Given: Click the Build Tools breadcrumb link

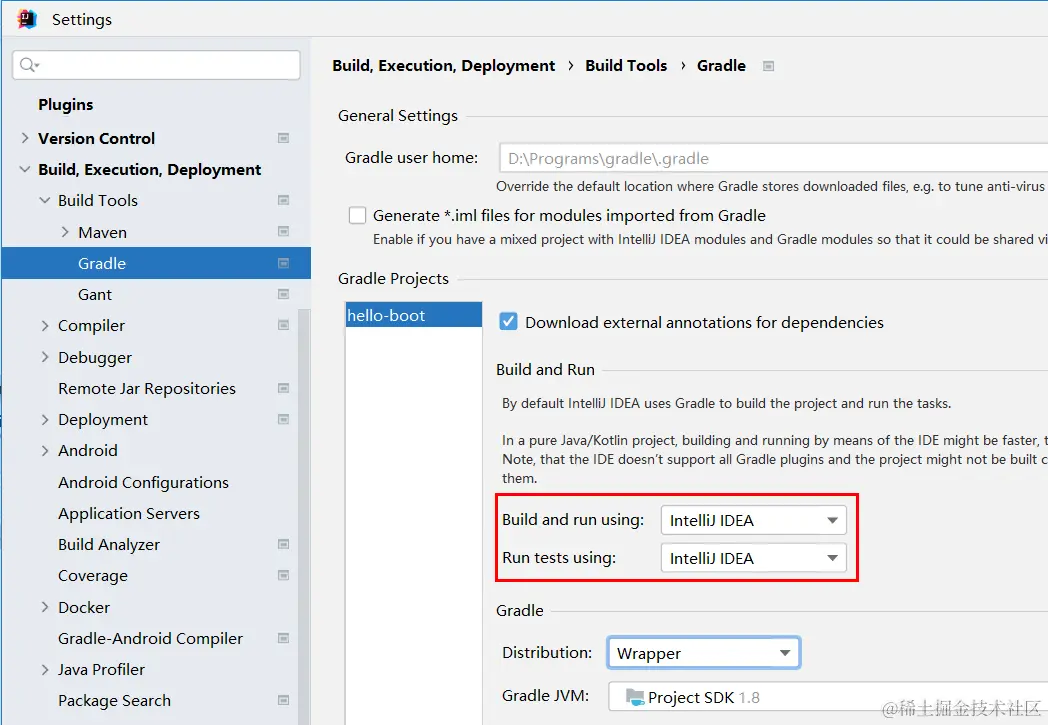Looking at the screenshot, I should click(x=626, y=66).
